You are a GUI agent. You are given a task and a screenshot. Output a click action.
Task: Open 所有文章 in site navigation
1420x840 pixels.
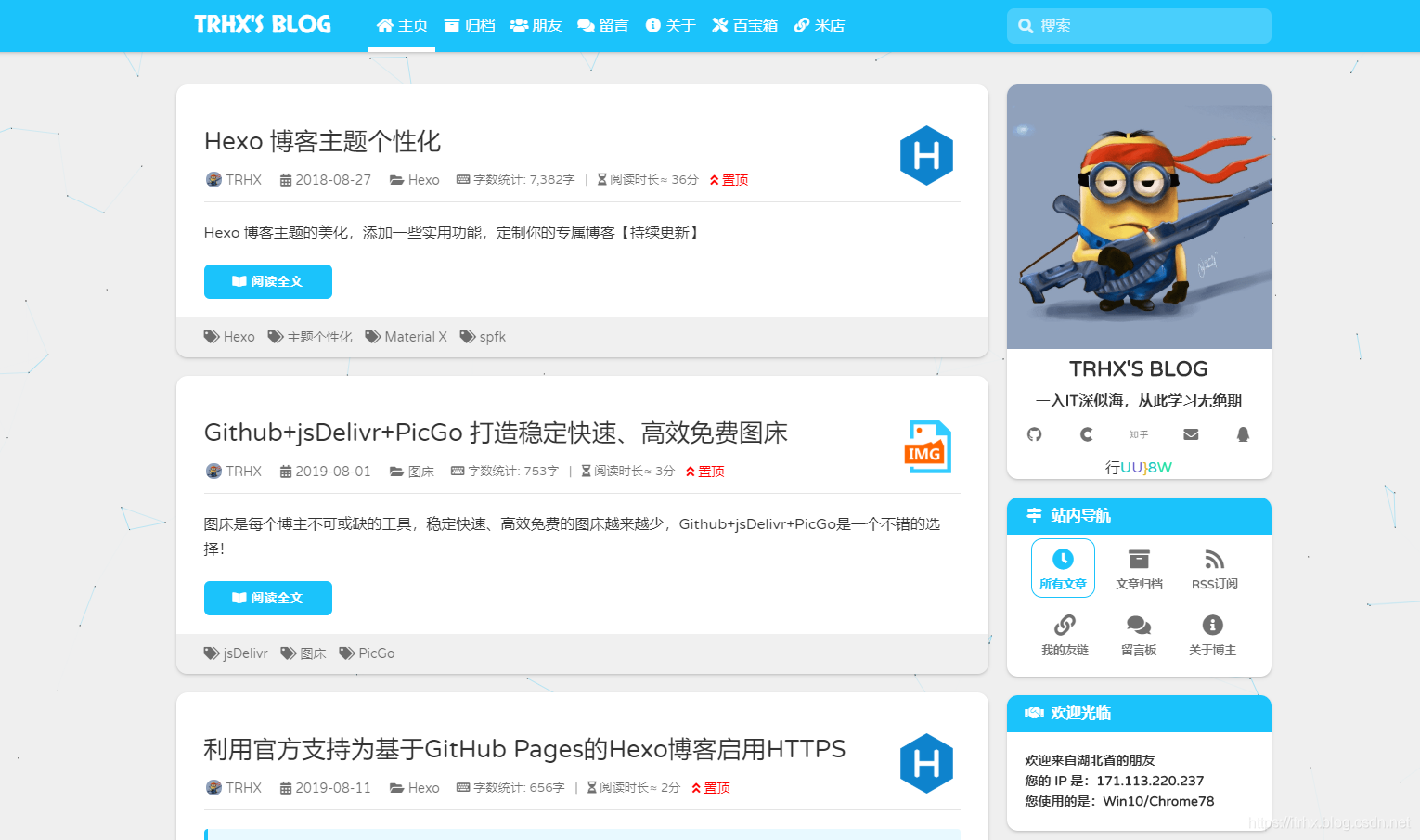click(1063, 568)
